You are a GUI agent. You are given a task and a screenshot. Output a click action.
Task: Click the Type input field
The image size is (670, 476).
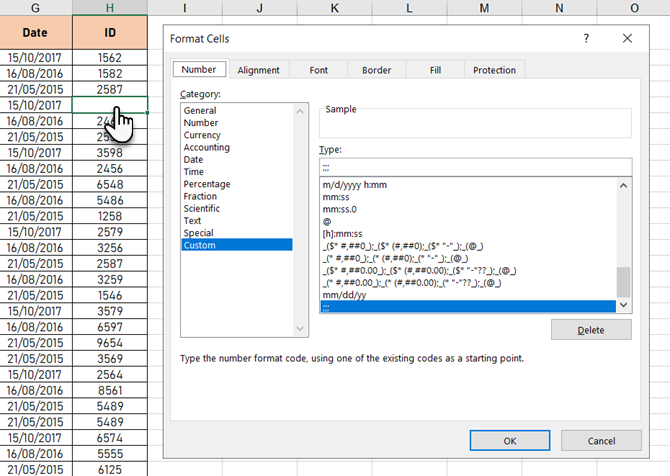click(x=475, y=167)
